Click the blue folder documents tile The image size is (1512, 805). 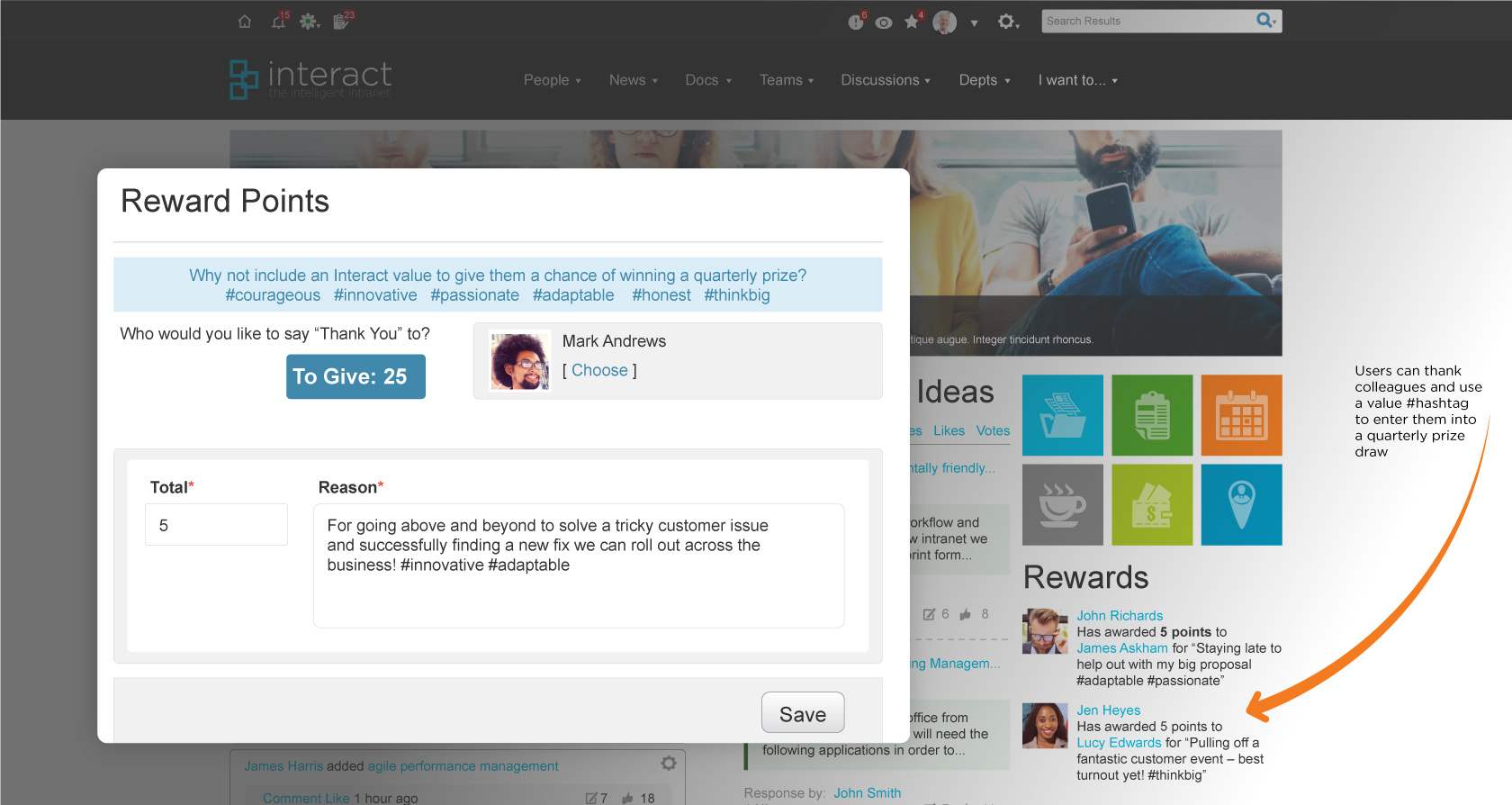(x=1063, y=415)
